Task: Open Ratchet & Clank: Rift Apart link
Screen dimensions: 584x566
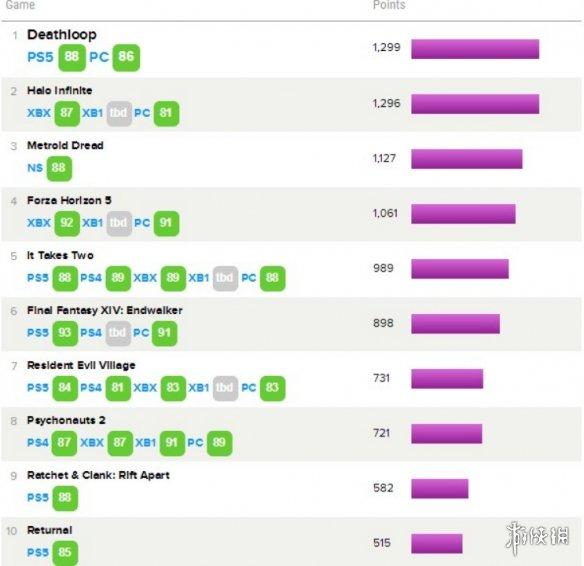Action: click(98, 476)
